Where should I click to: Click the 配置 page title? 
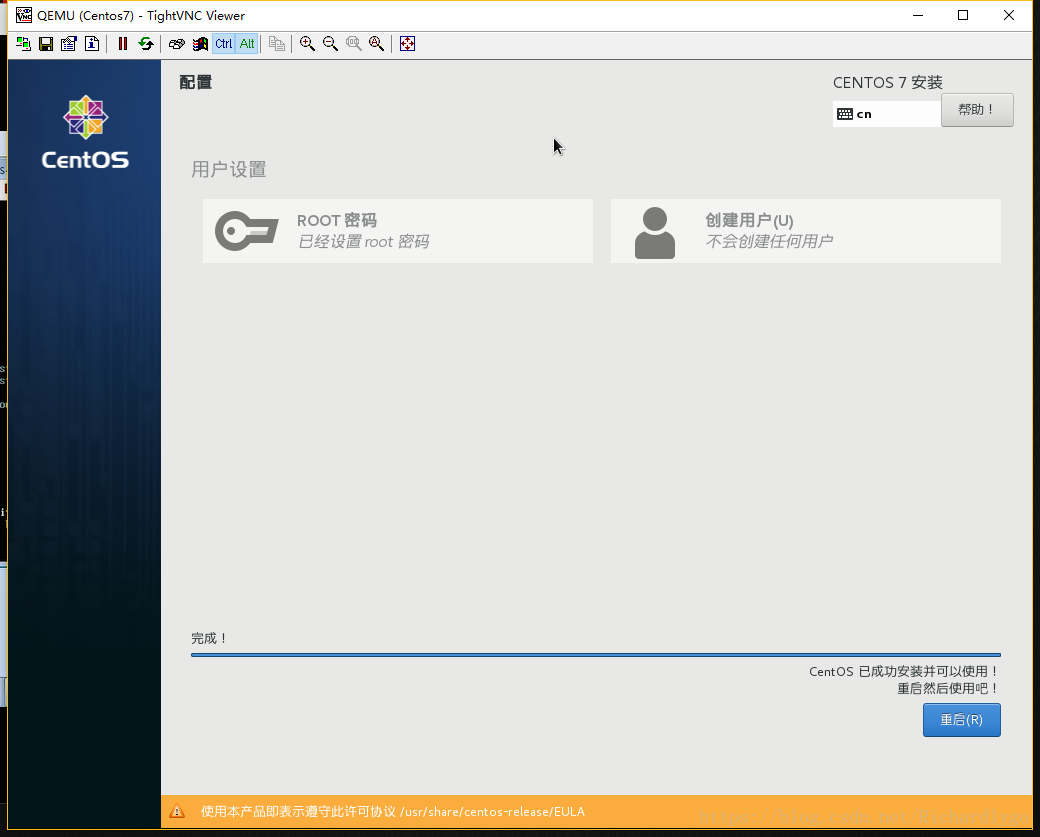196,82
